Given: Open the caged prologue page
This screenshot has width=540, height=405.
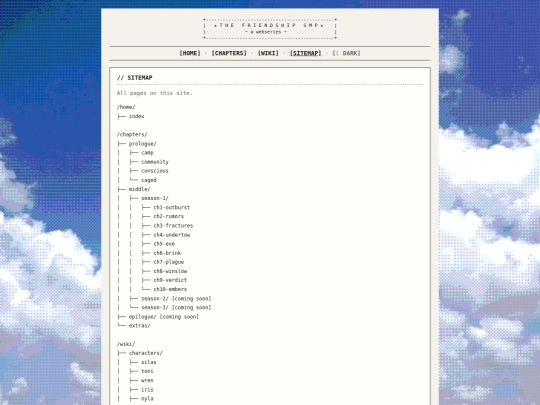Looking at the screenshot, I should coord(149,180).
